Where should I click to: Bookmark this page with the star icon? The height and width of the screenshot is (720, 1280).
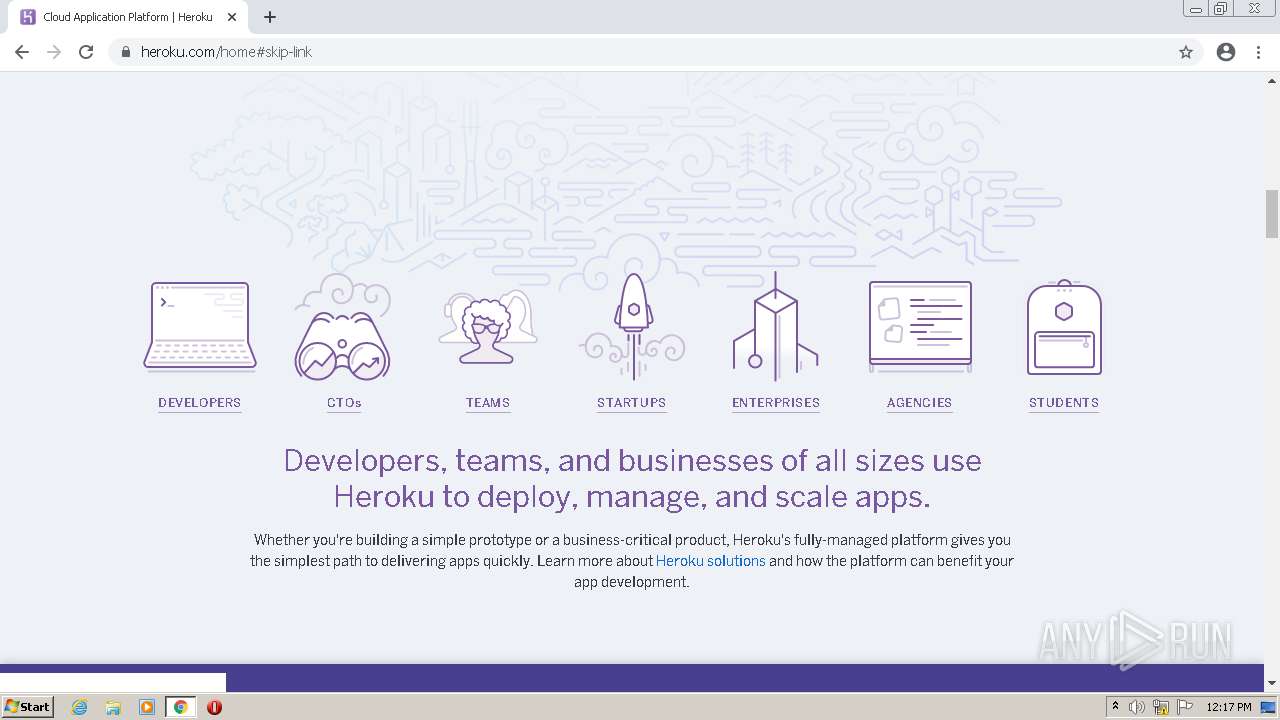[1186, 52]
